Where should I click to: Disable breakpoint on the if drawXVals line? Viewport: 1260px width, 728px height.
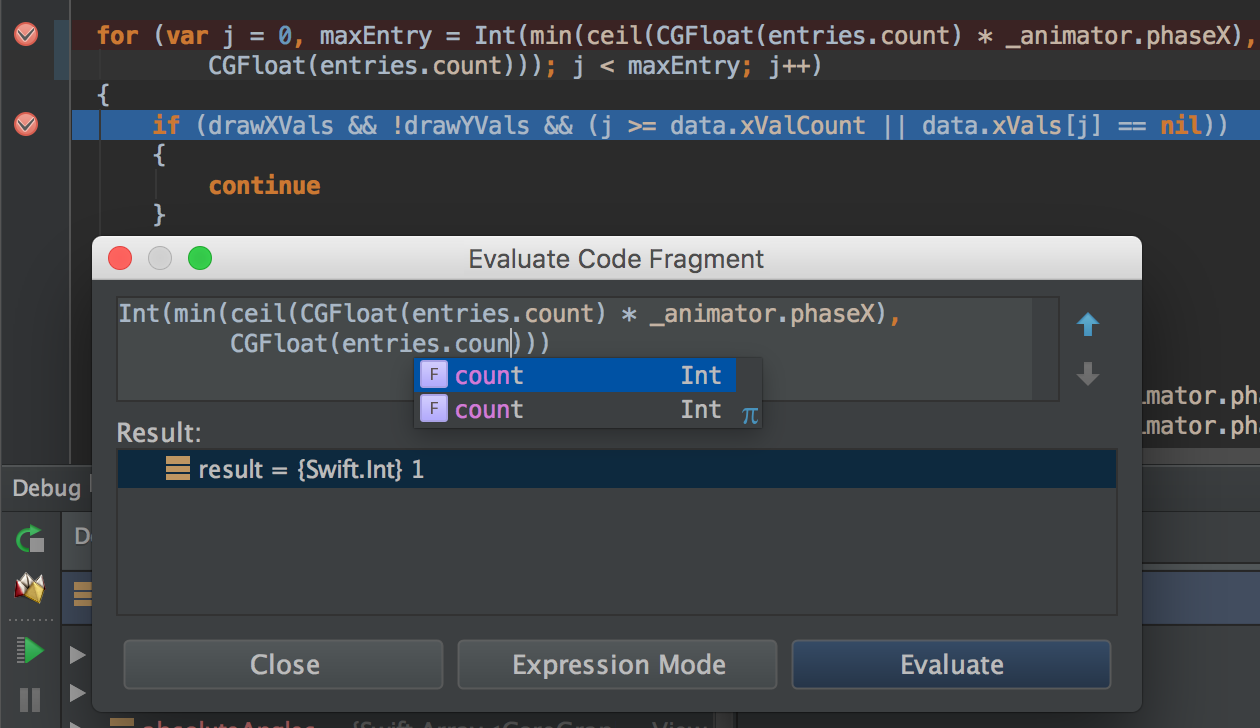(x=26, y=125)
